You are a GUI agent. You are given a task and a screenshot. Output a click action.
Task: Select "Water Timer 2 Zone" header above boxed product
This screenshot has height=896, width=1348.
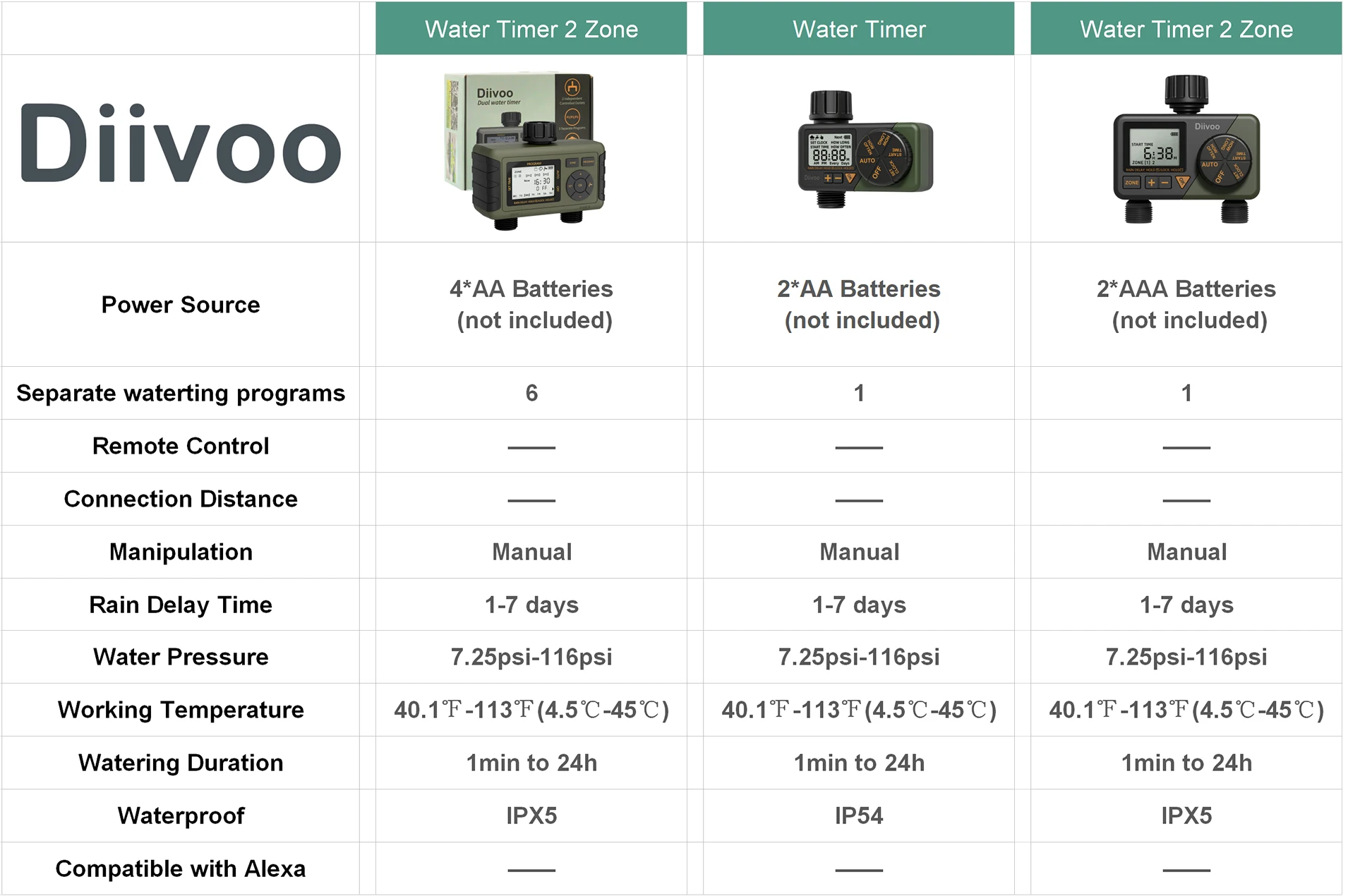pos(531,29)
